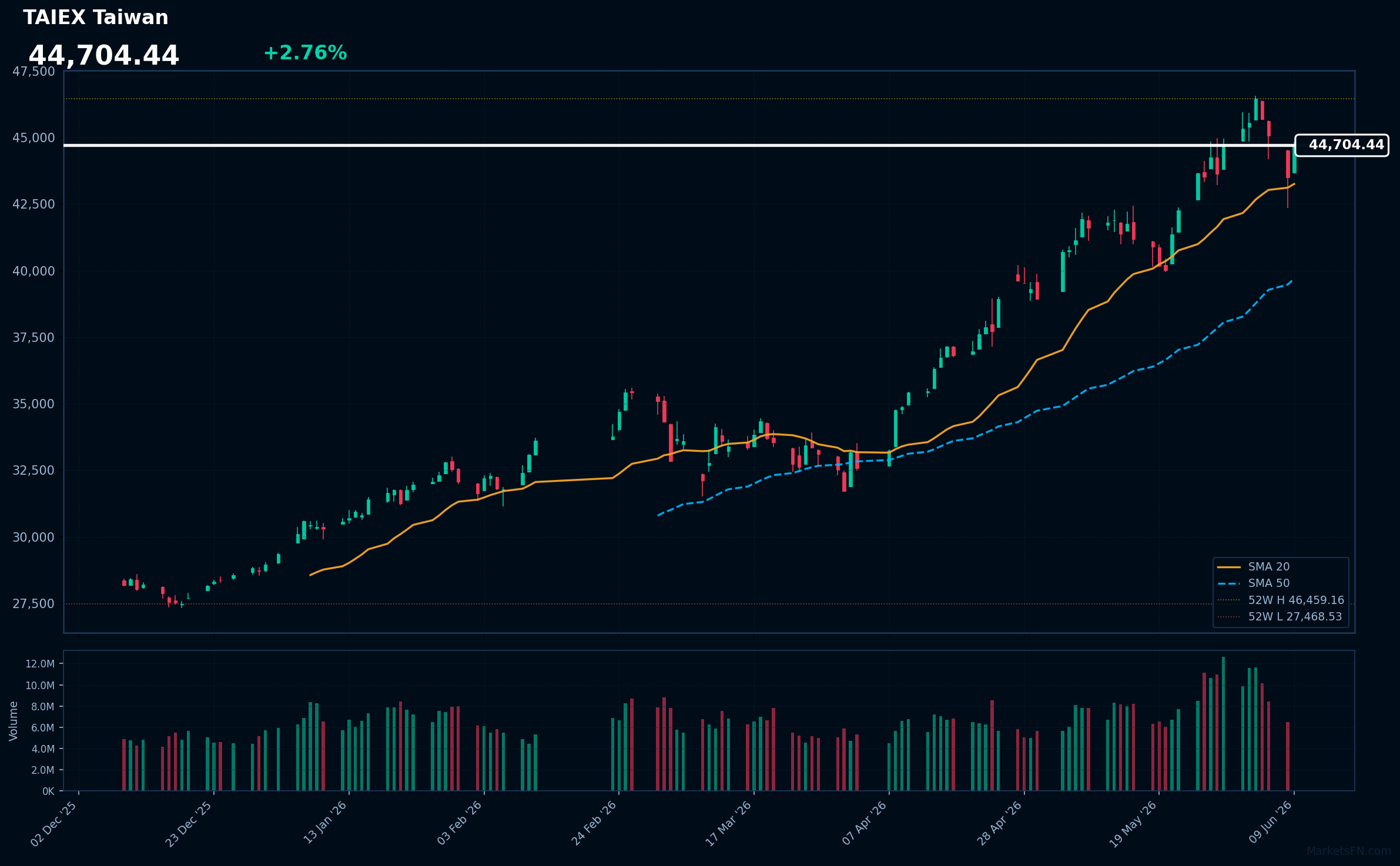Click the orange SMA 20 line swatch in legend

[x=1229, y=567]
